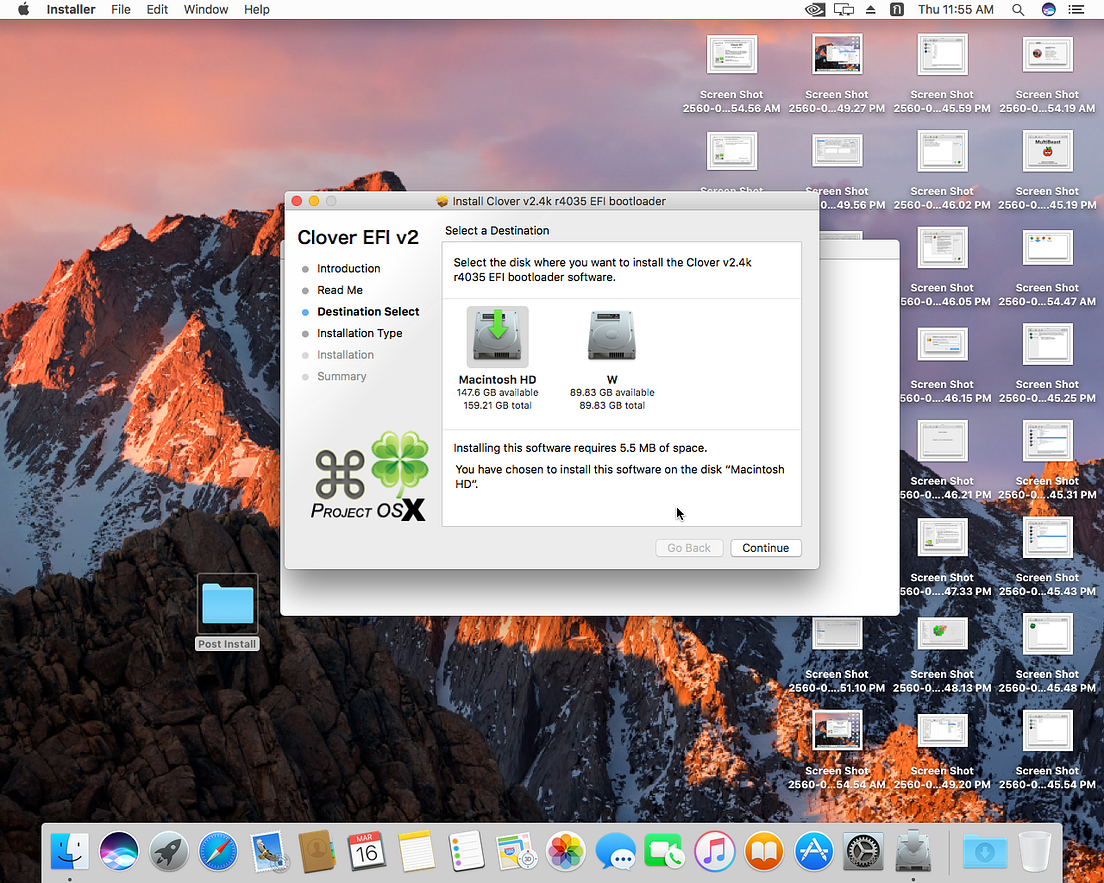Open FaceTime from the Dock
Screen dimensions: 1104x883
click(x=664, y=851)
